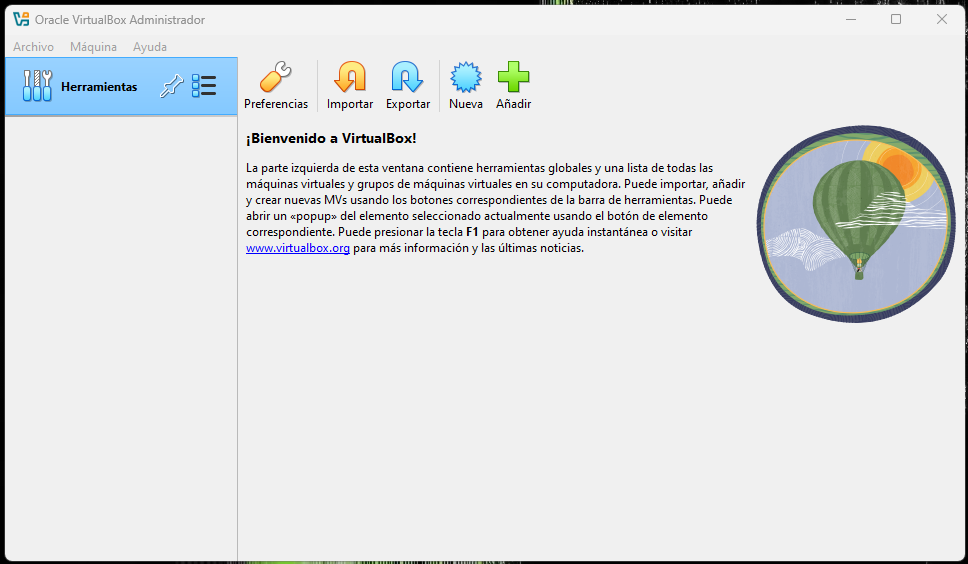
Task: Open the Herramientas list menu icon
Action: click(x=204, y=87)
